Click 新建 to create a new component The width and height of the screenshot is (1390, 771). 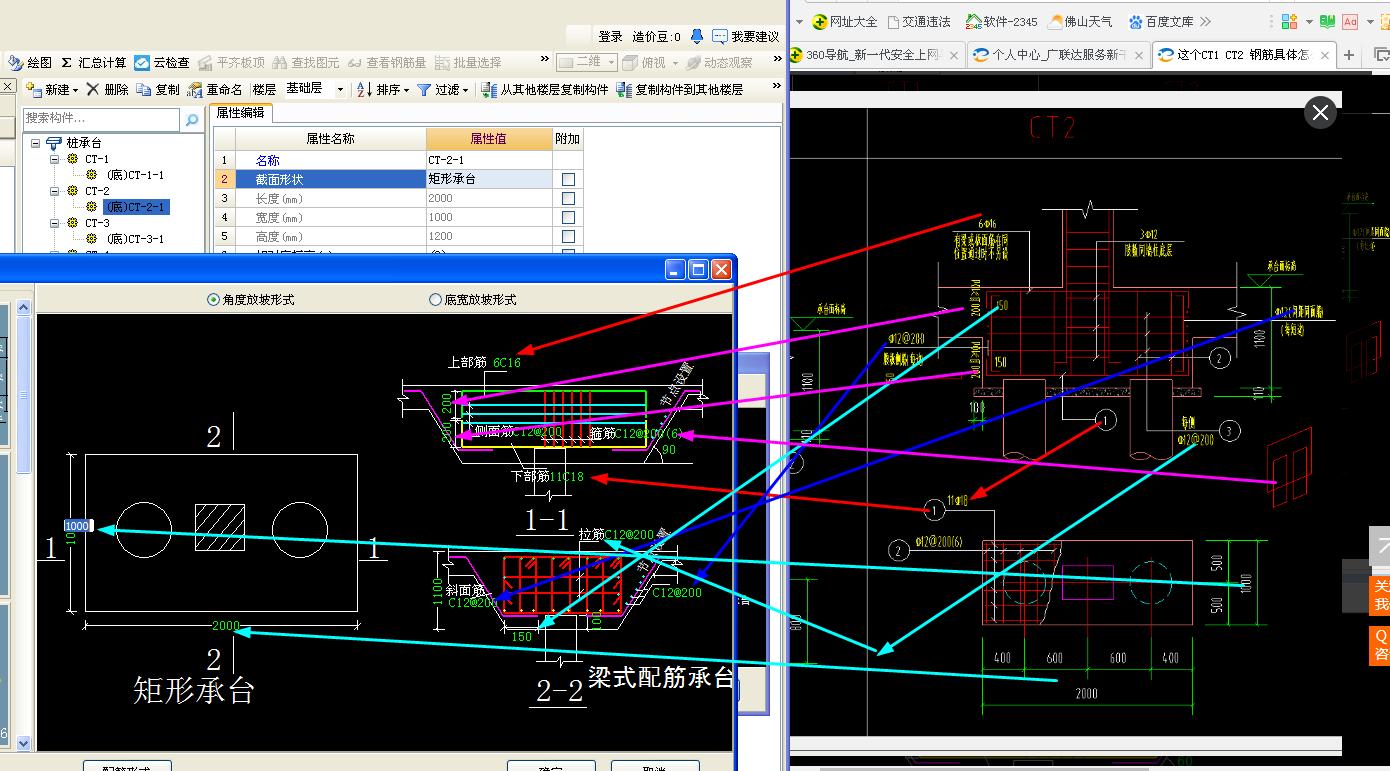(53, 89)
